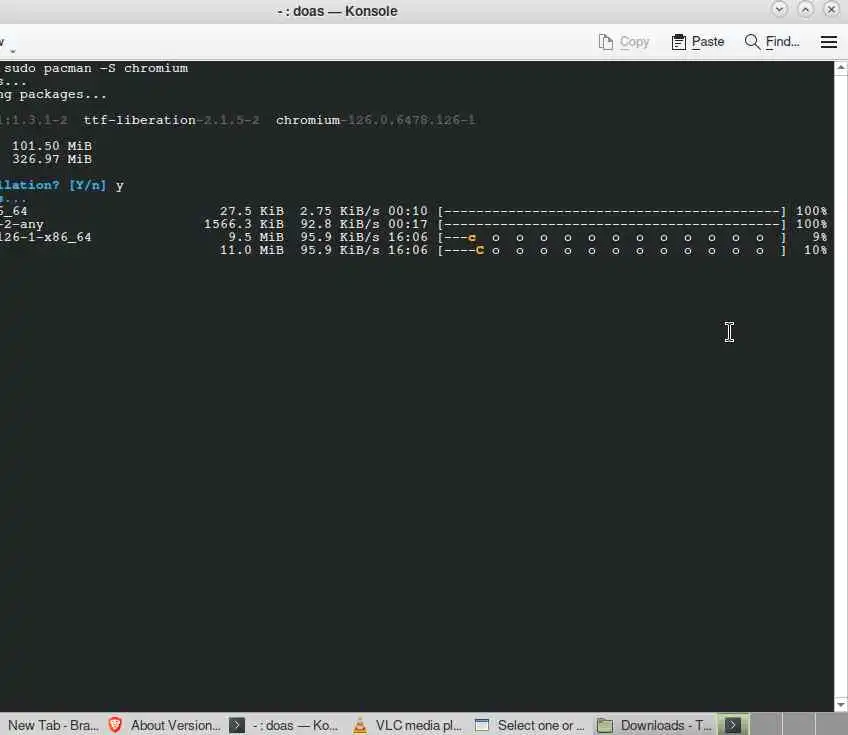Close the Konsole window
848x735 pixels.
click(831, 9)
